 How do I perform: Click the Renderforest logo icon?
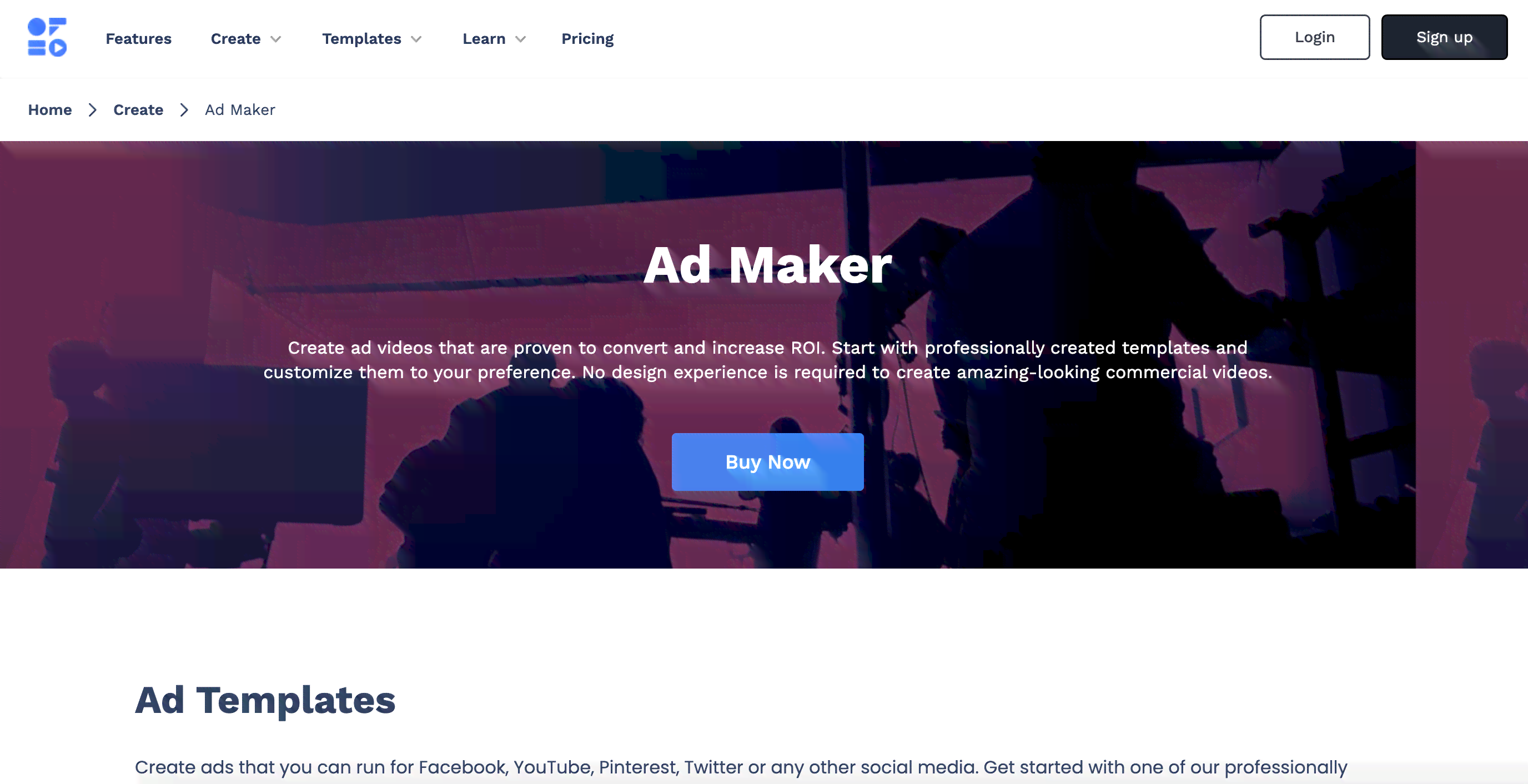click(48, 37)
